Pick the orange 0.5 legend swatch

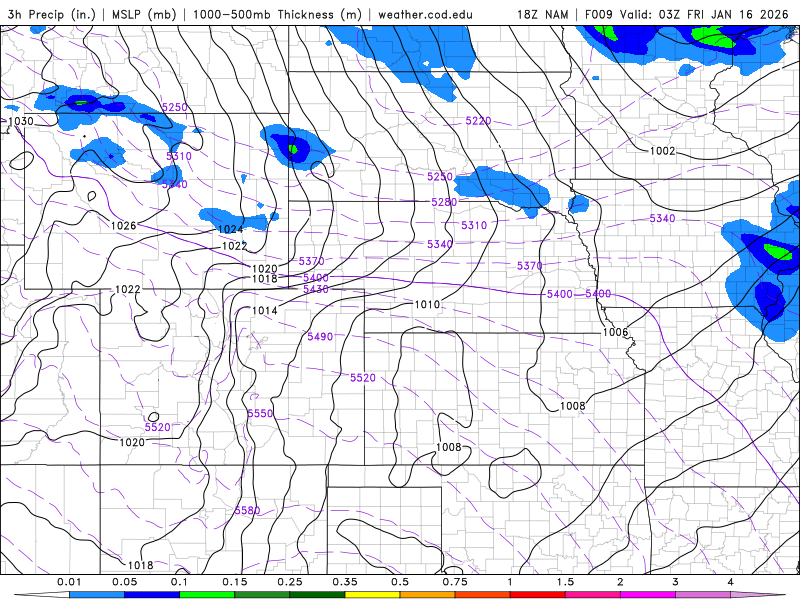coord(428,595)
